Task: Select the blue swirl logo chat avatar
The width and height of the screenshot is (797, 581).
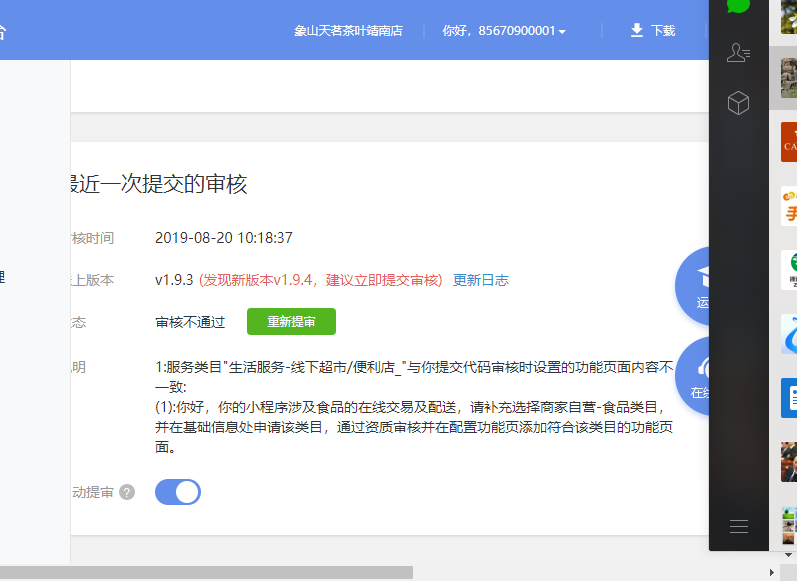Action: pyautogui.click(x=789, y=334)
